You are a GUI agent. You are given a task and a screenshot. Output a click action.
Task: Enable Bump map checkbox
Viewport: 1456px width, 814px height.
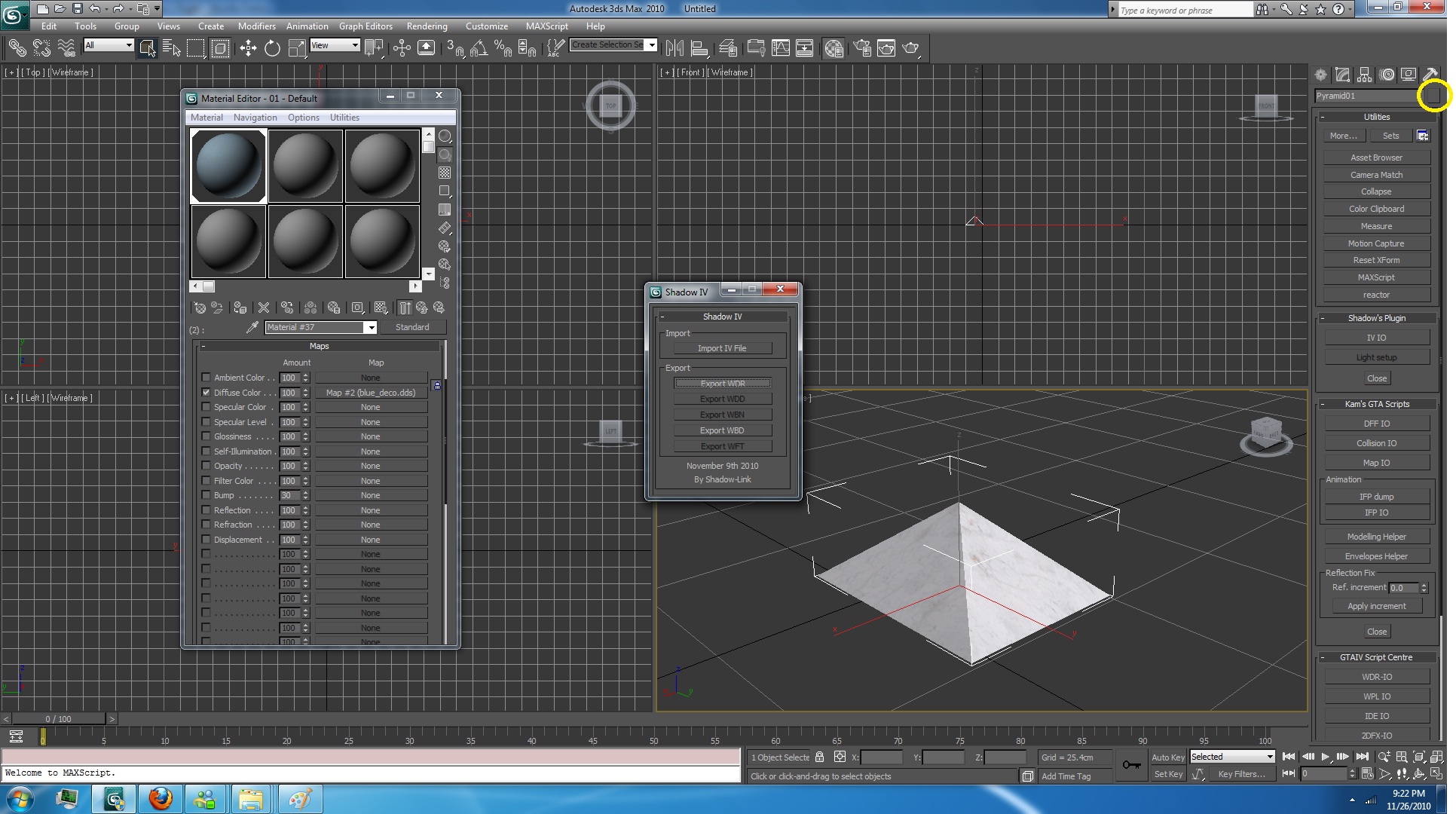206,495
